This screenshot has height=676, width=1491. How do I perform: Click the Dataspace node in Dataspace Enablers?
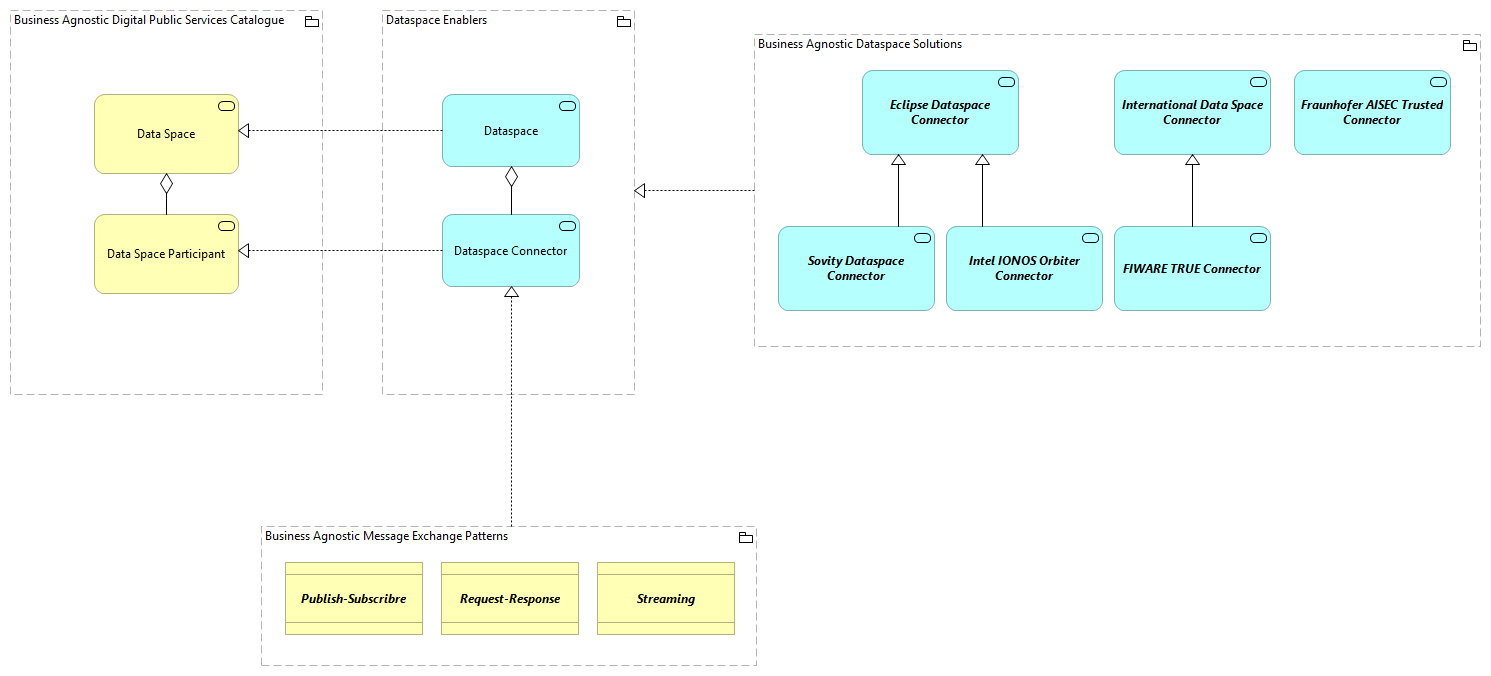(511, 131)
